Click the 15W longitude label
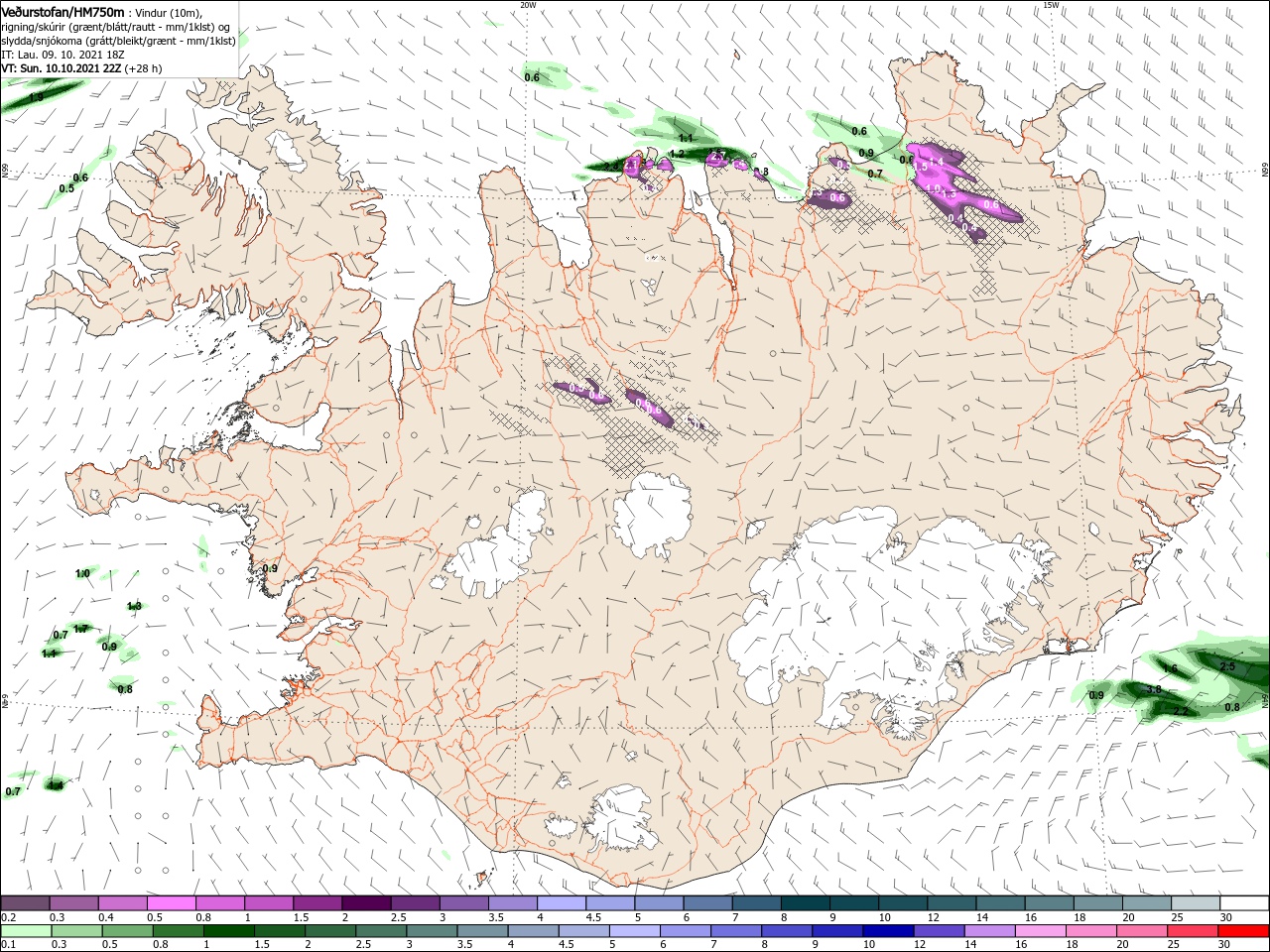1270x952 pixels. pyautogui.click(x=1051, y=5)
